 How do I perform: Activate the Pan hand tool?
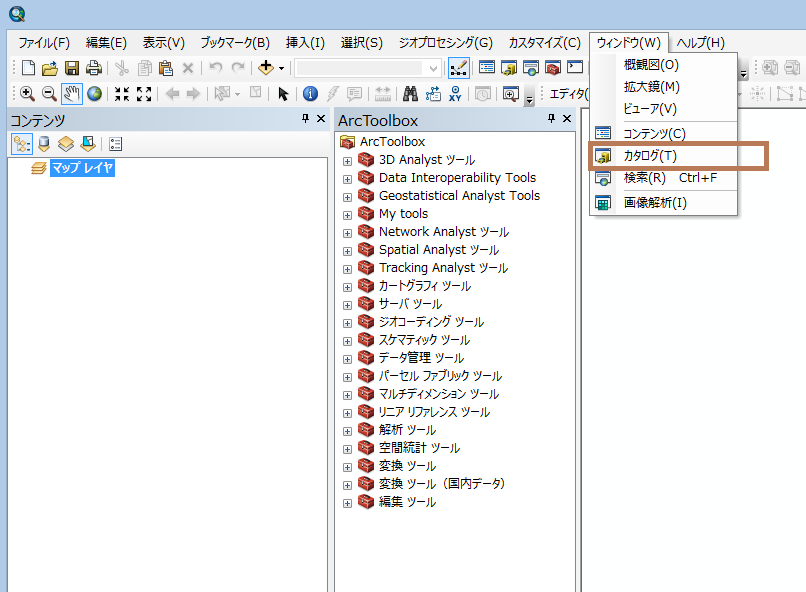coord(72,94)
